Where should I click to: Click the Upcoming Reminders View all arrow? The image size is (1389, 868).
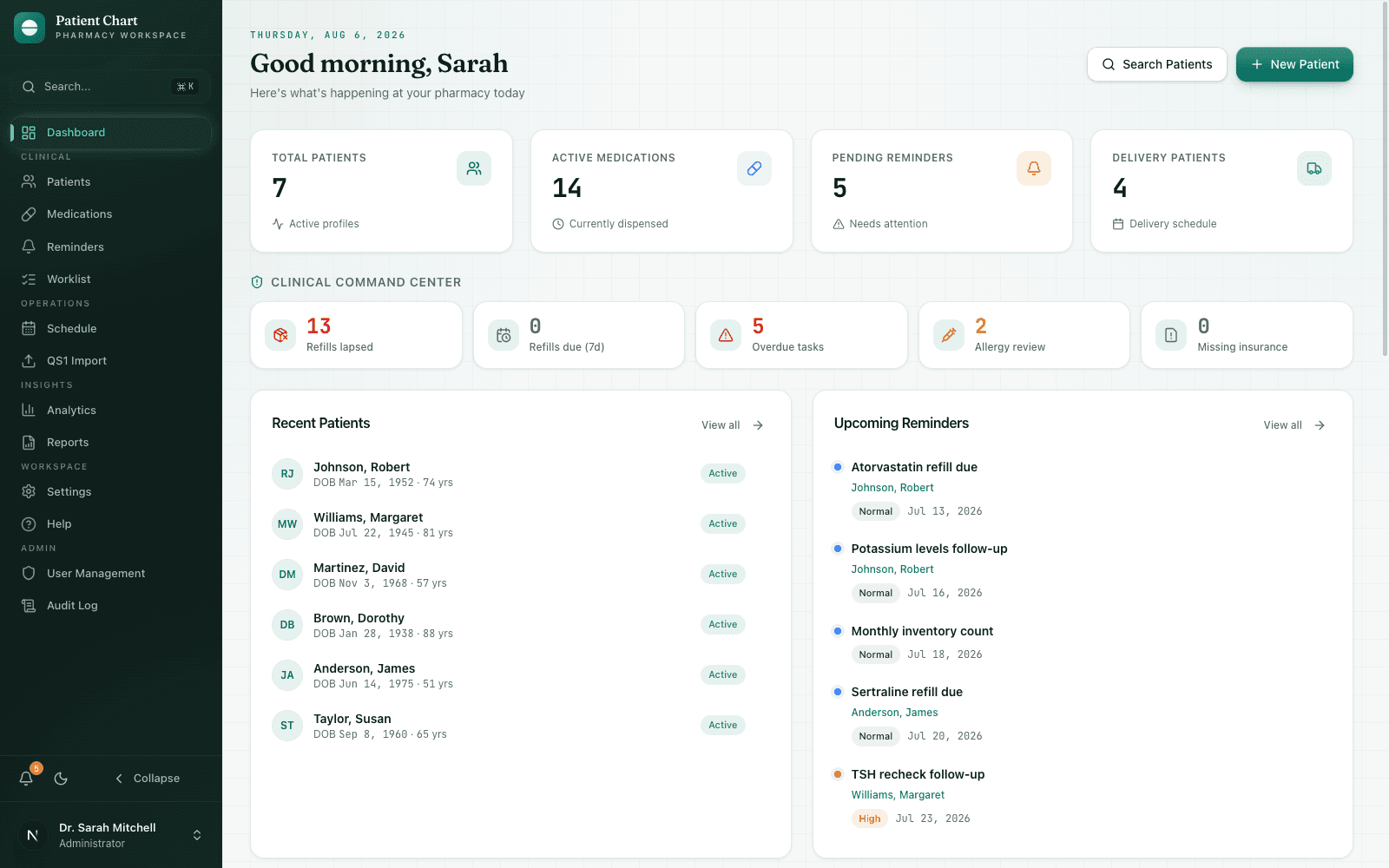[1320, 425]
